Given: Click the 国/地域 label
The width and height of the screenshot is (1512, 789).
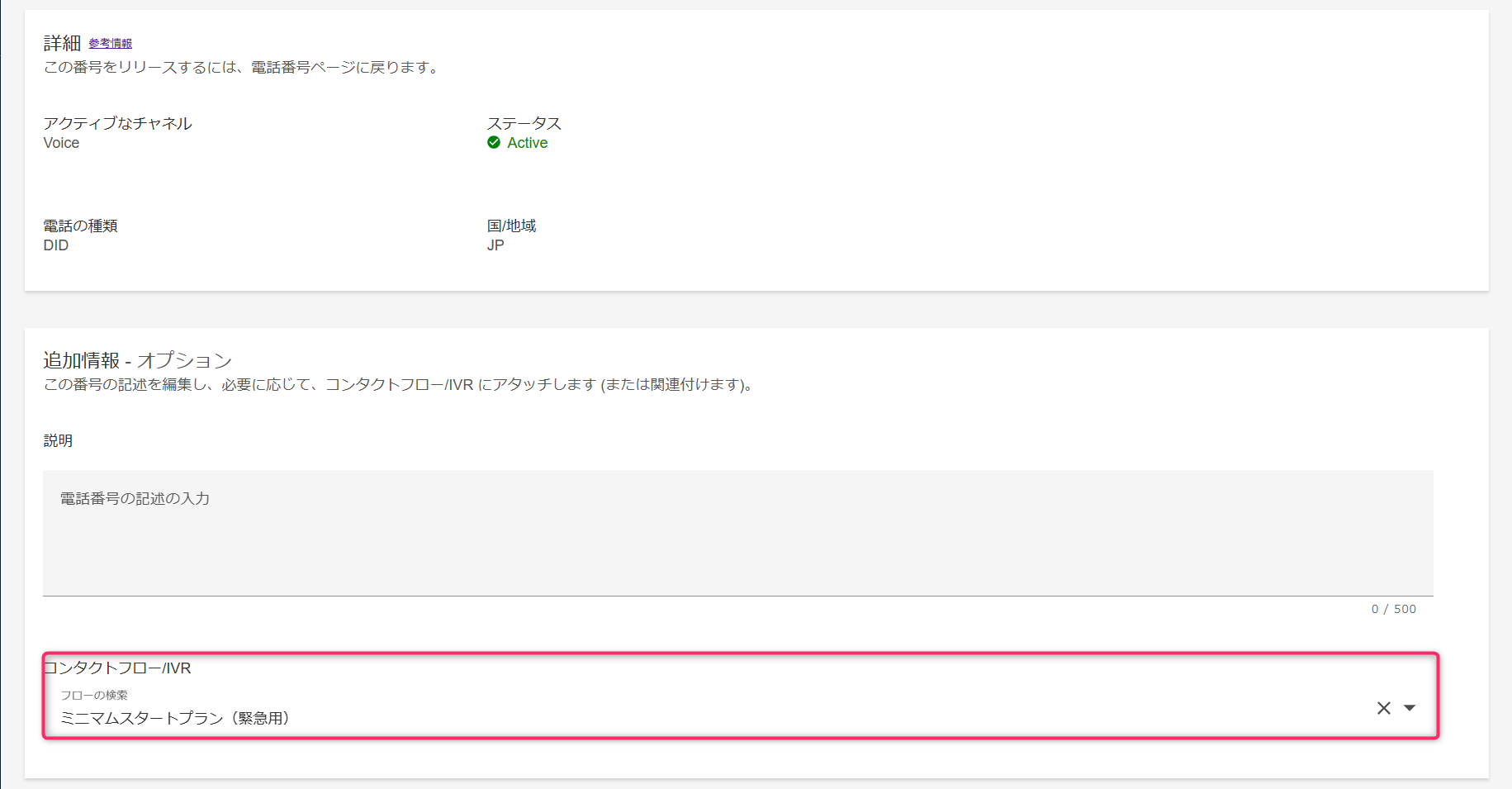Looking at the screenshot, I should (511, 226).
